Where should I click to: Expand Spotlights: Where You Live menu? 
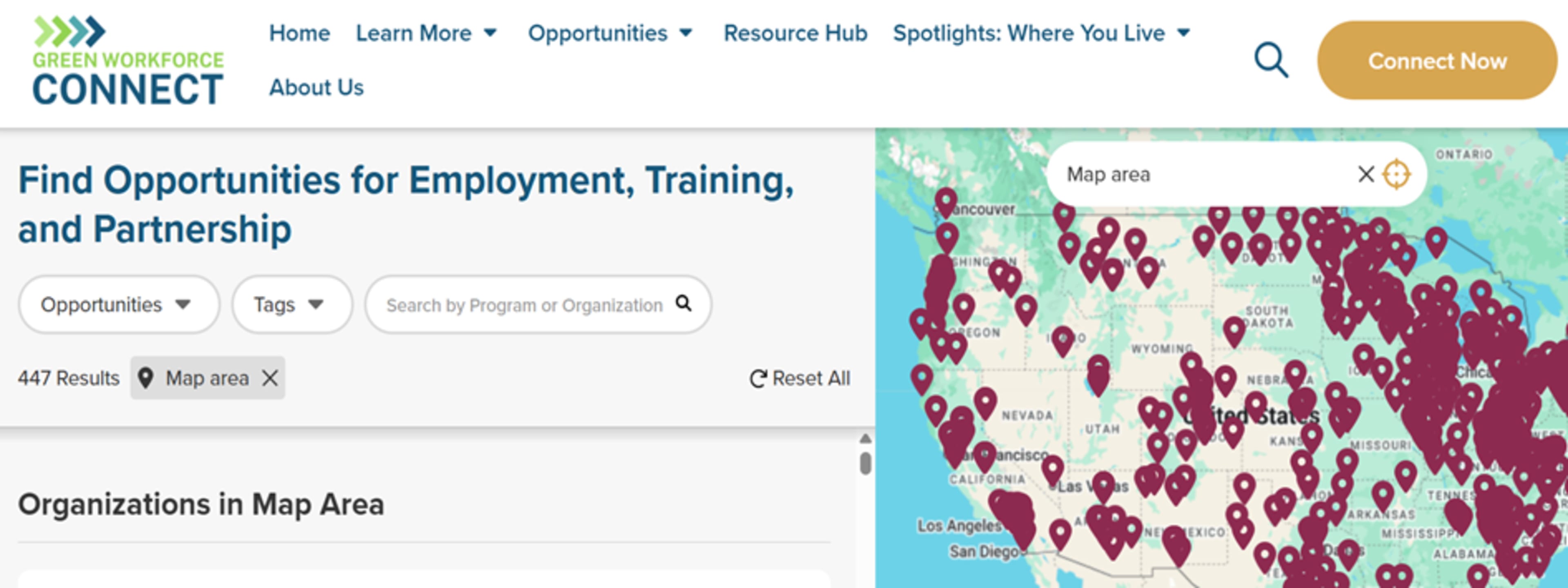(x=1042, y=33)
